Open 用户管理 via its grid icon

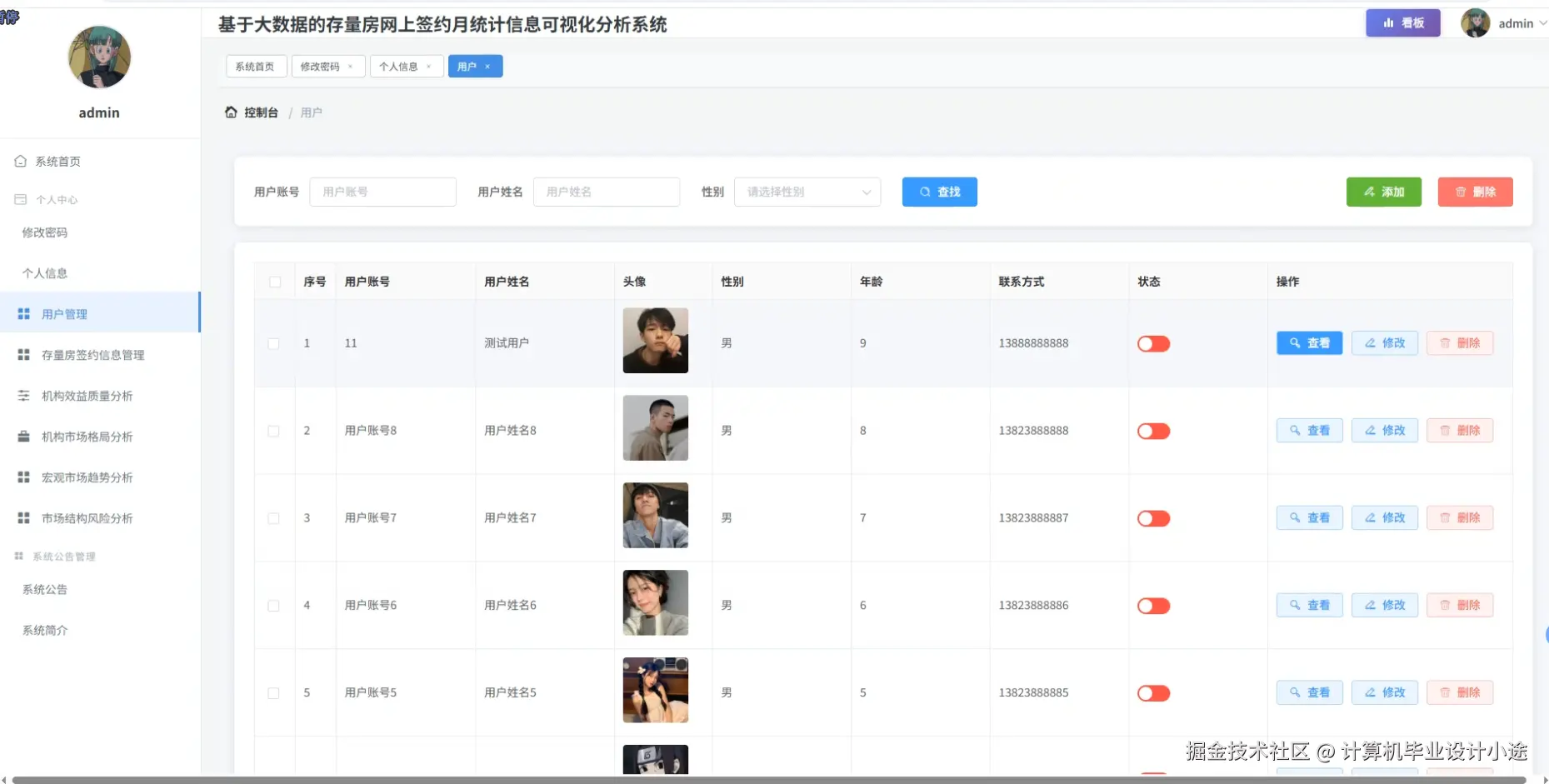[23, 313]
